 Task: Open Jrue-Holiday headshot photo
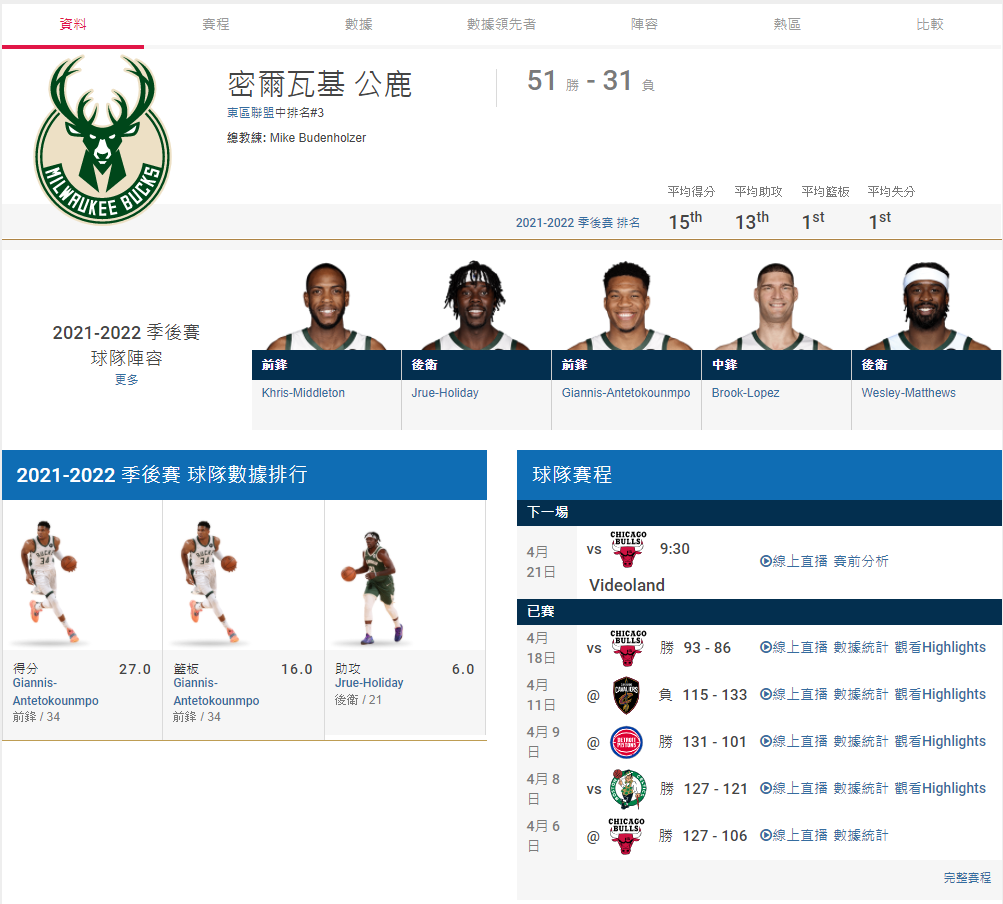pos(475,305)
